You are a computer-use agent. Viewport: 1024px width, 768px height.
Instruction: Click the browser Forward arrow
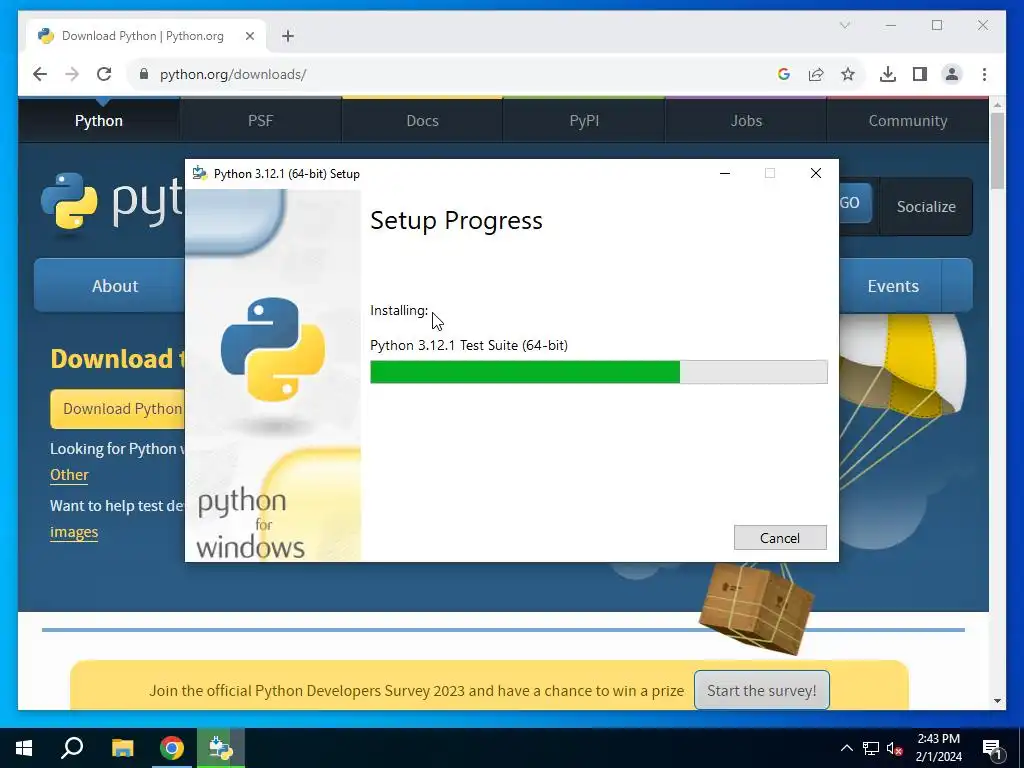click(72, 74)
